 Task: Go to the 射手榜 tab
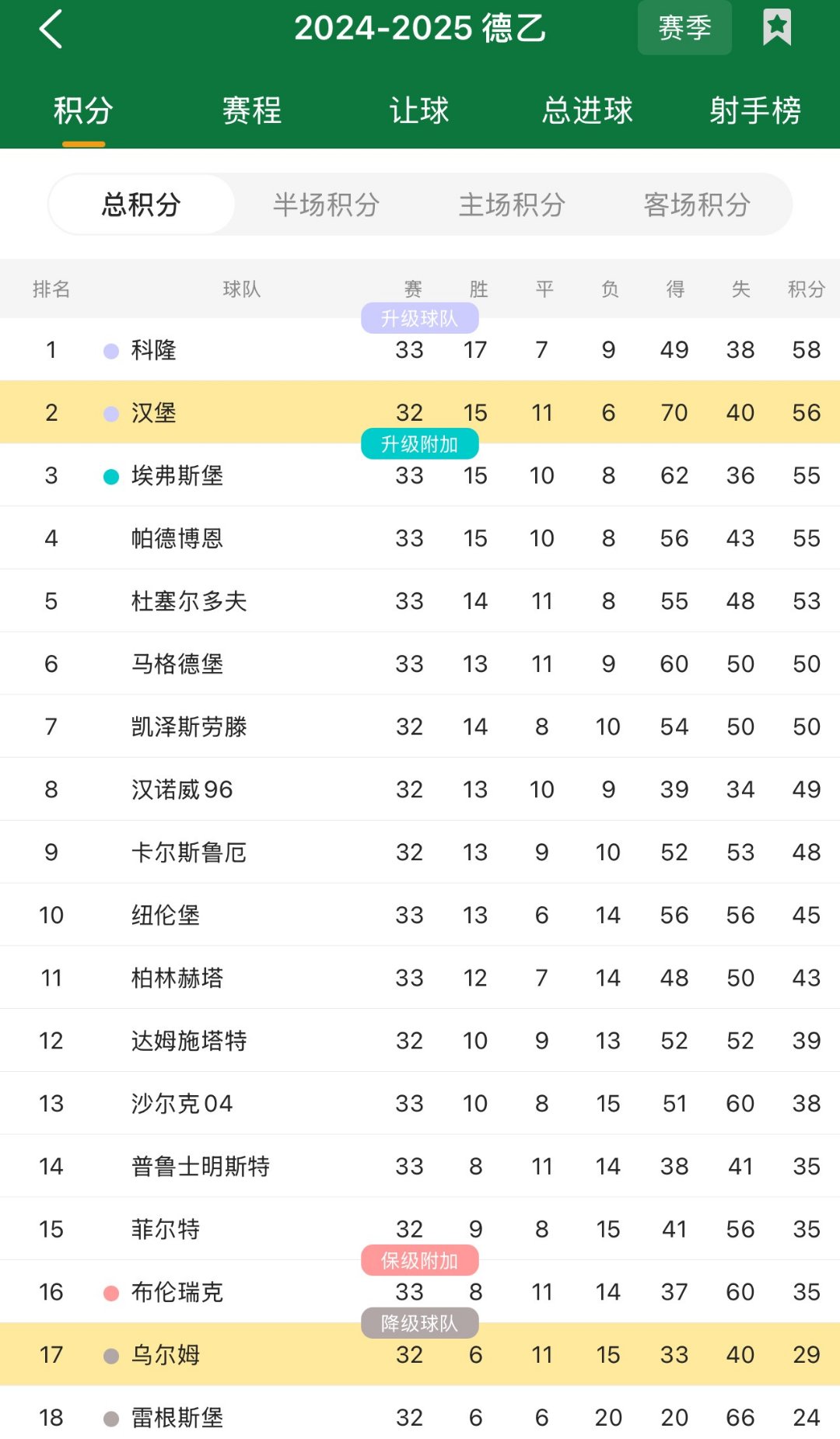point(754,110)
